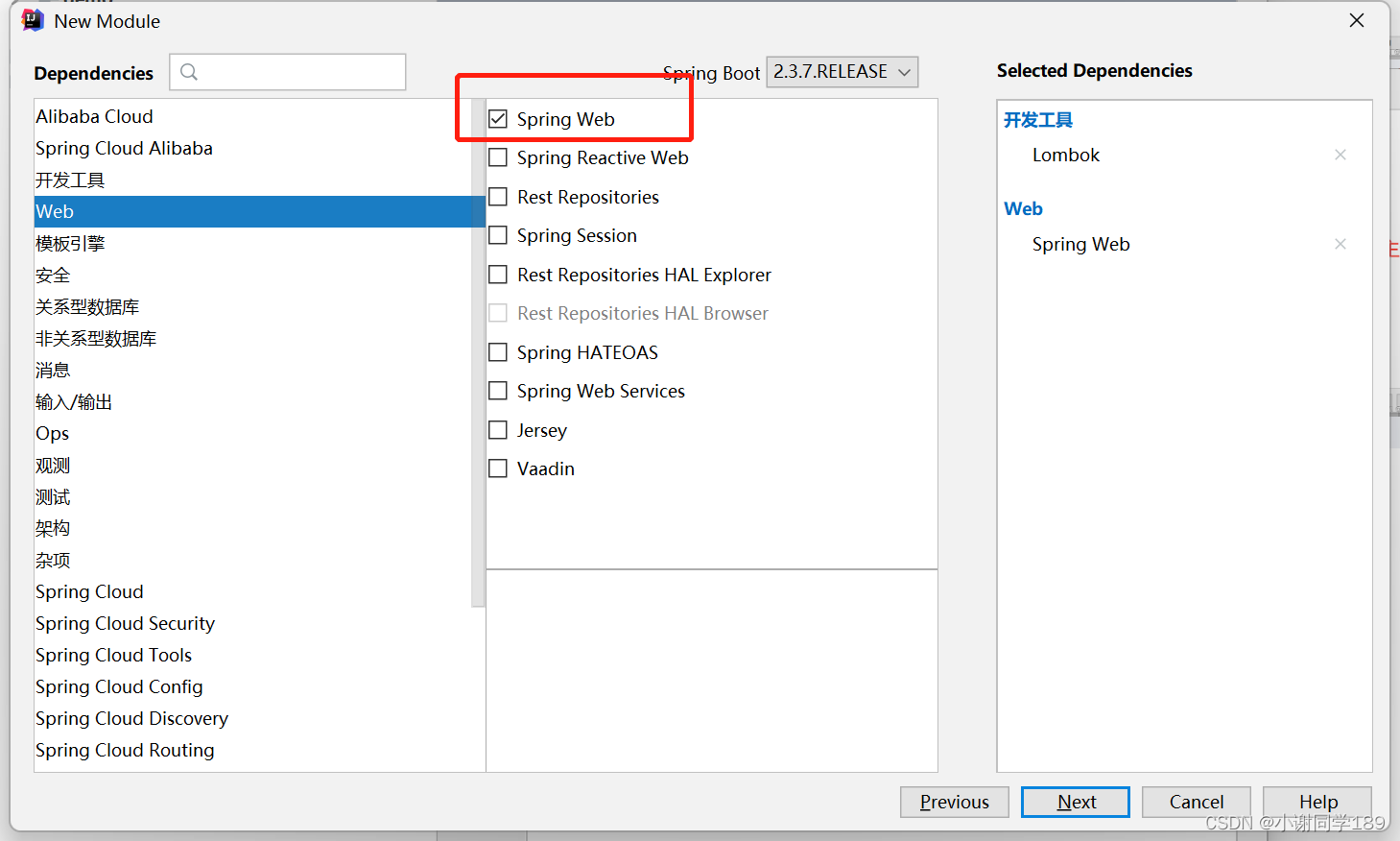Check the Rest Repositories option
The image size is (1400, 841).
[x=498, y=197]
